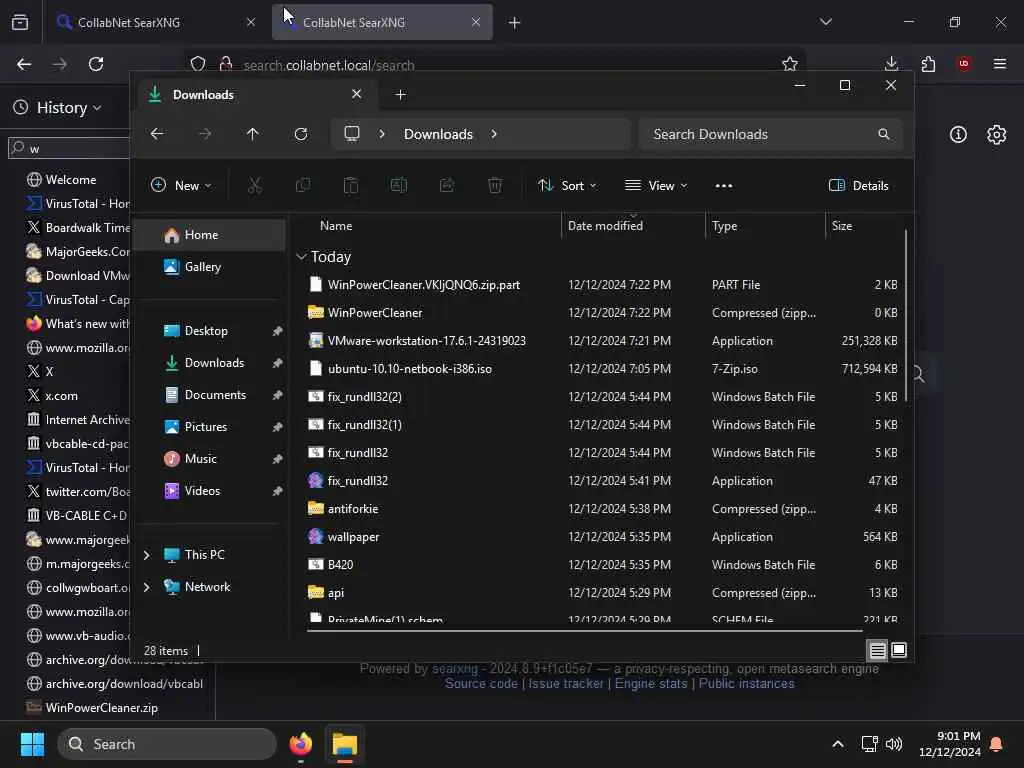Image resolution: width=1024 pixels, height=768 pixels.
Task: Click the info icon on SearXNG page
Action: [x=958, y=135]
